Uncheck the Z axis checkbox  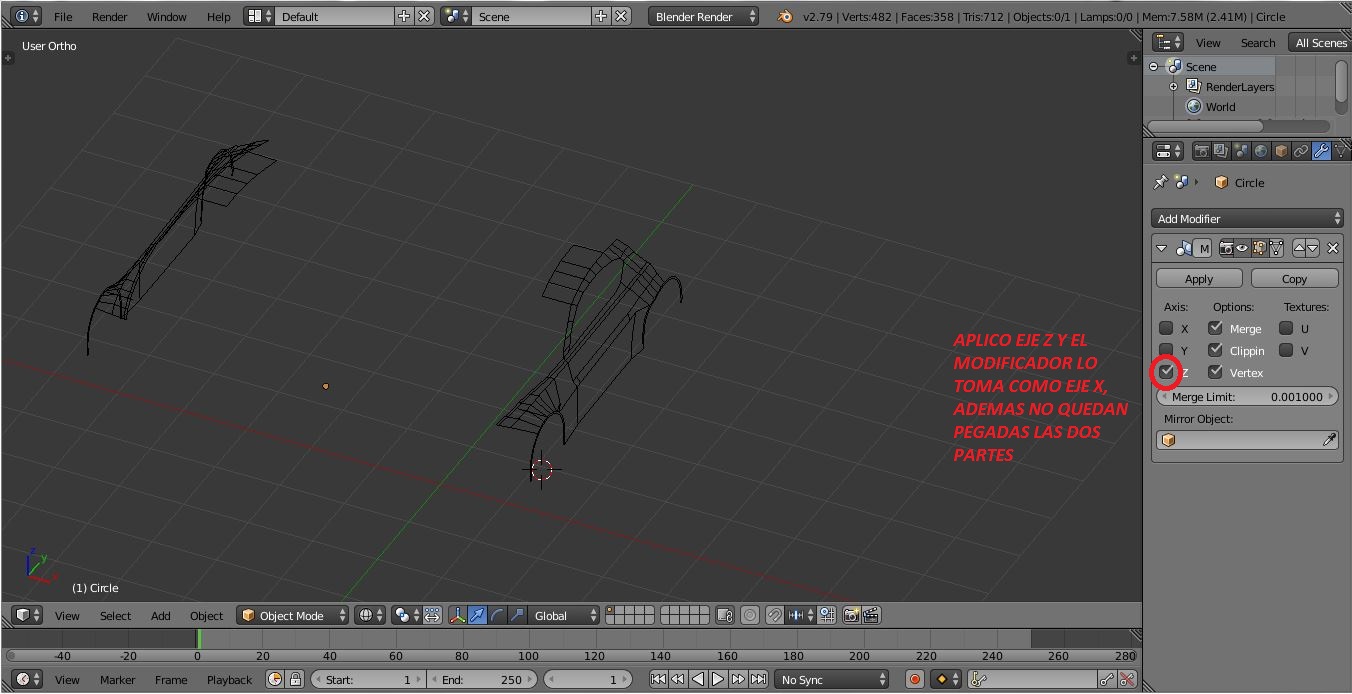(1166, 372)
